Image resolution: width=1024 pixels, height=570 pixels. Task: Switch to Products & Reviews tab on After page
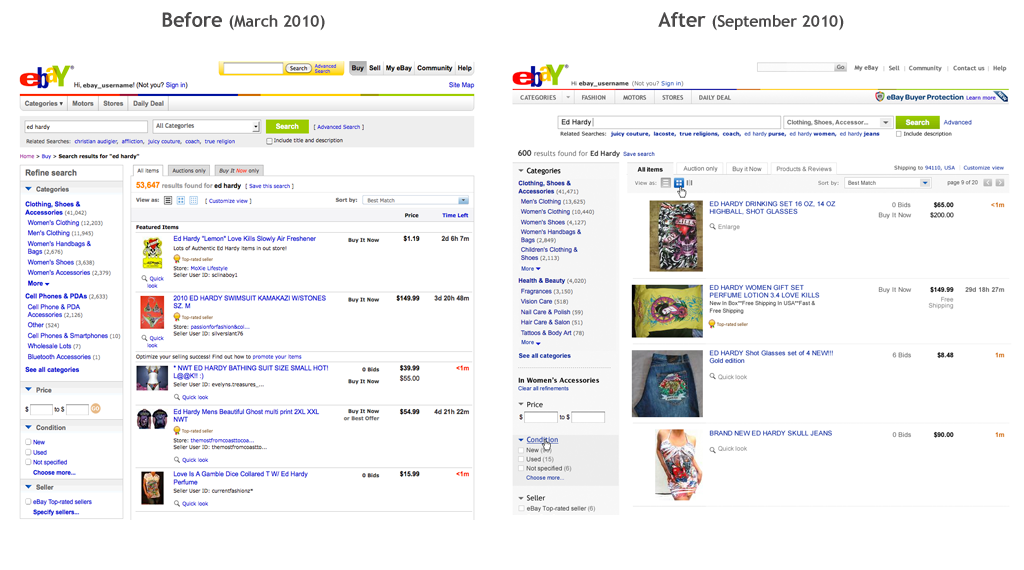tap(804, 168)
